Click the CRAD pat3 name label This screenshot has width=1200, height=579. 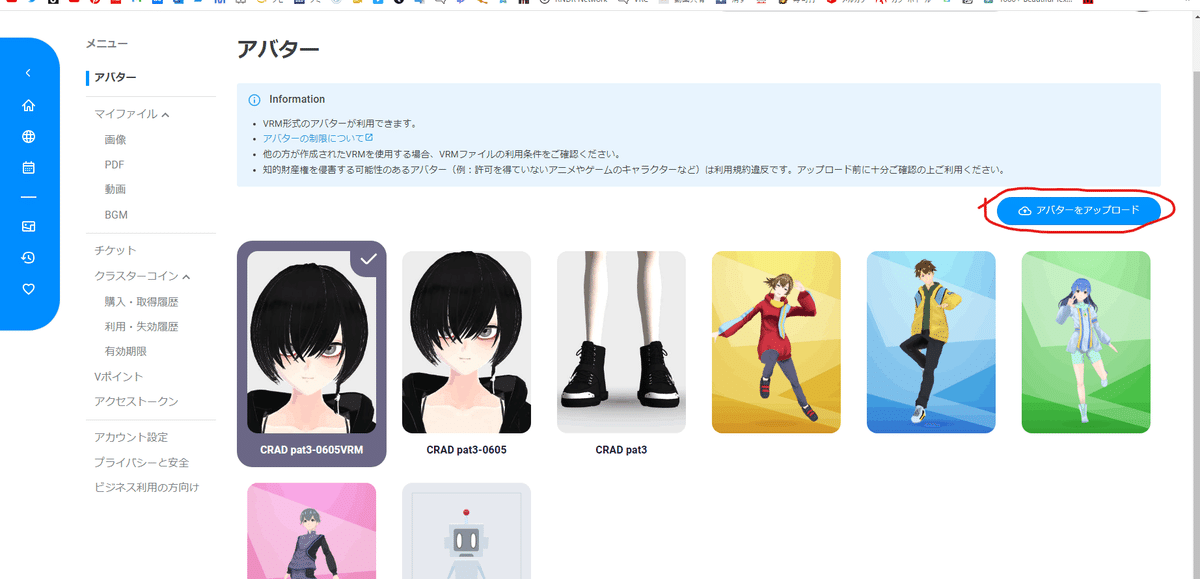point(621,450)
